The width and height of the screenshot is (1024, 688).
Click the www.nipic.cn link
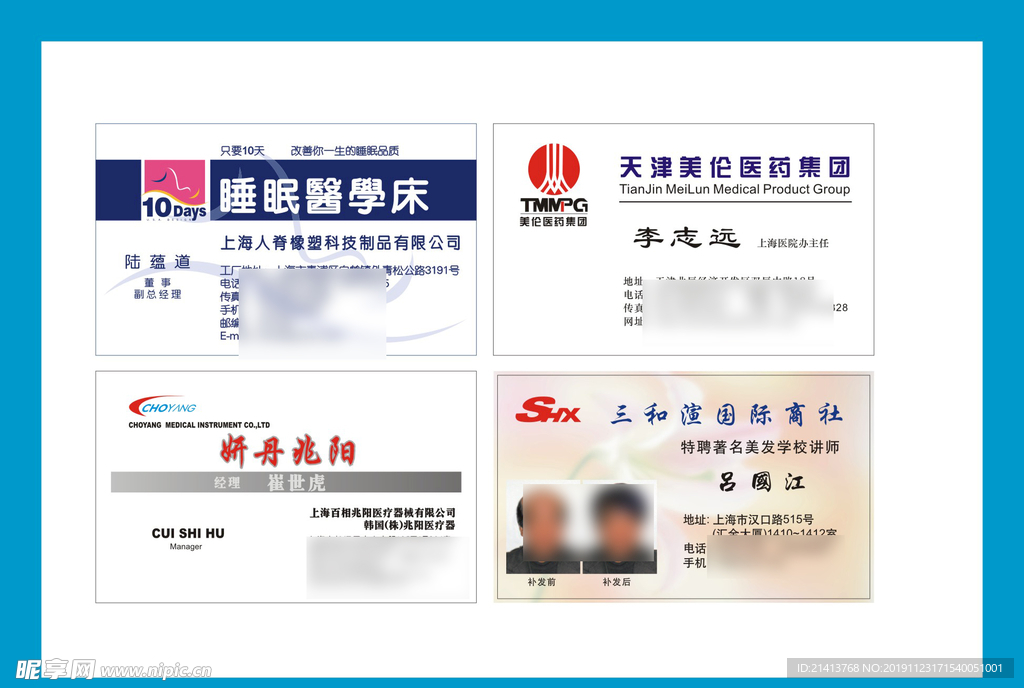pyautogui.click(x=156, y=670)
